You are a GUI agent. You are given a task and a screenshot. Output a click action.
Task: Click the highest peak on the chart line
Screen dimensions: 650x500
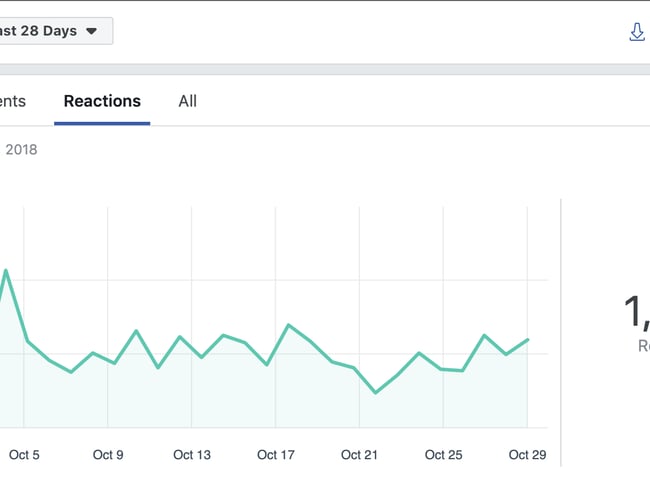[x=6, y=270]
